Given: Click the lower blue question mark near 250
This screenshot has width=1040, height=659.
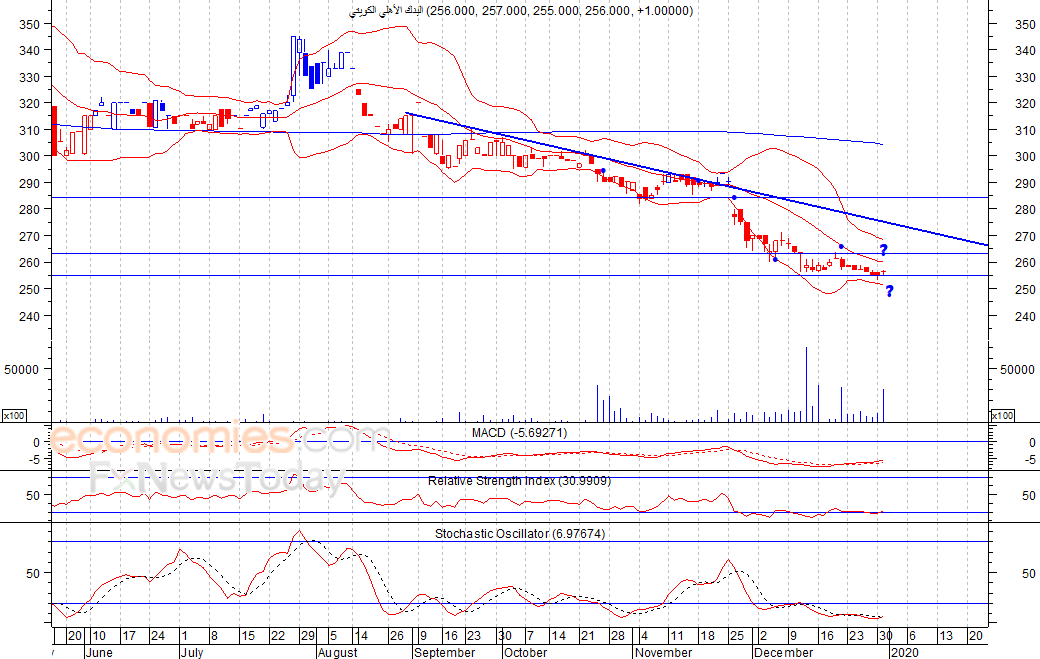Looking at the screenshot, I should point(889,290).
